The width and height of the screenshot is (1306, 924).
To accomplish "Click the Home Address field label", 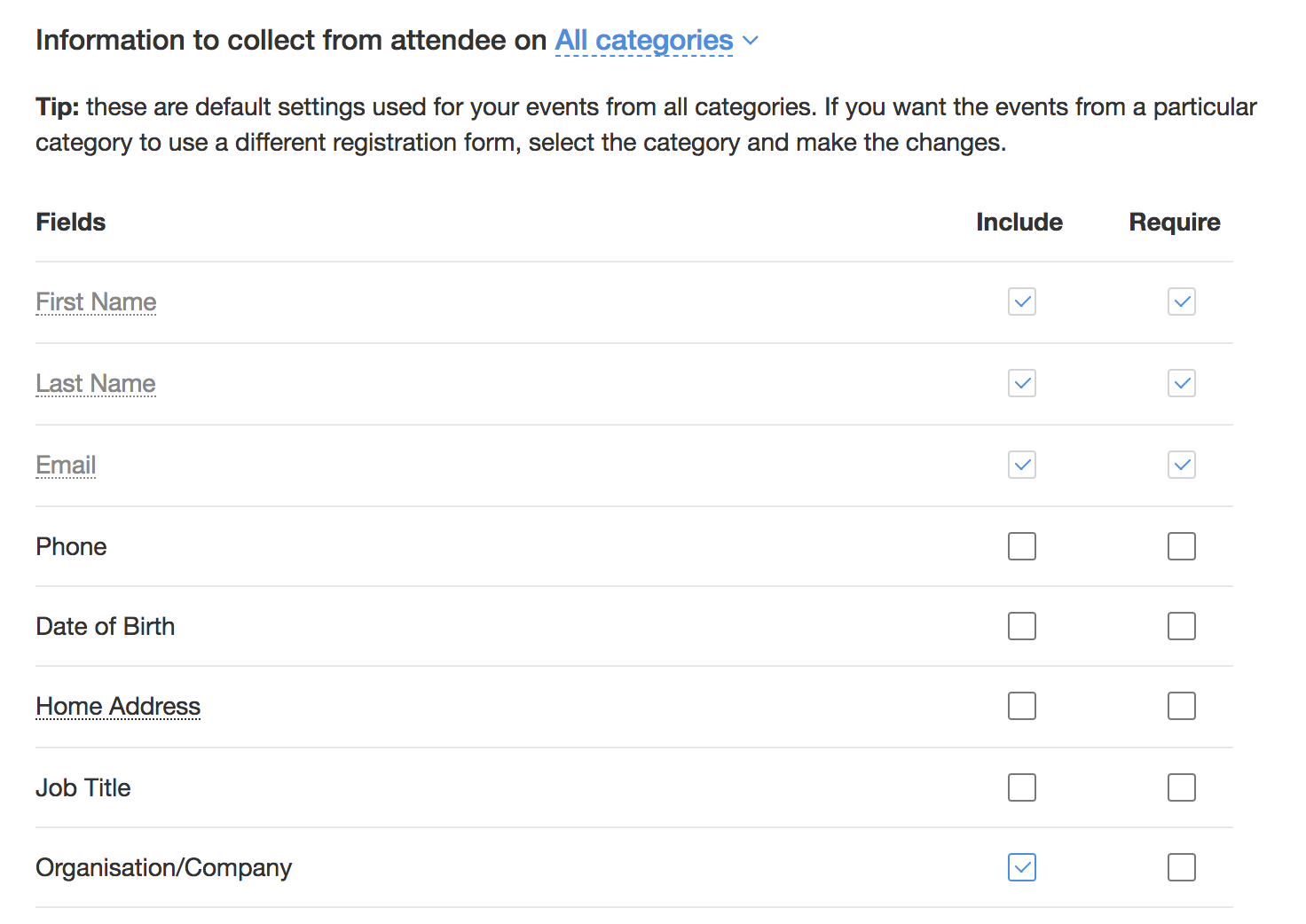I will pos(118,707).
